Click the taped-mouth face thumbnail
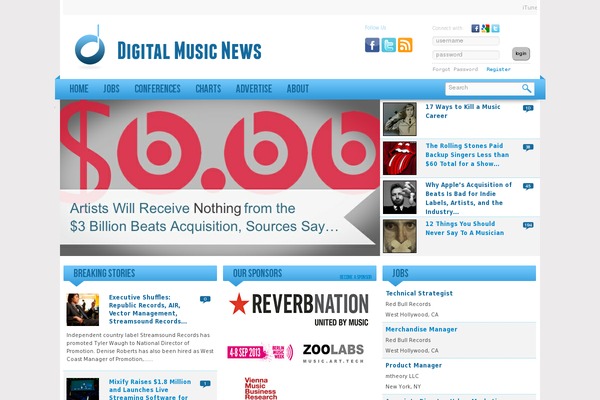 click(399, 236)
